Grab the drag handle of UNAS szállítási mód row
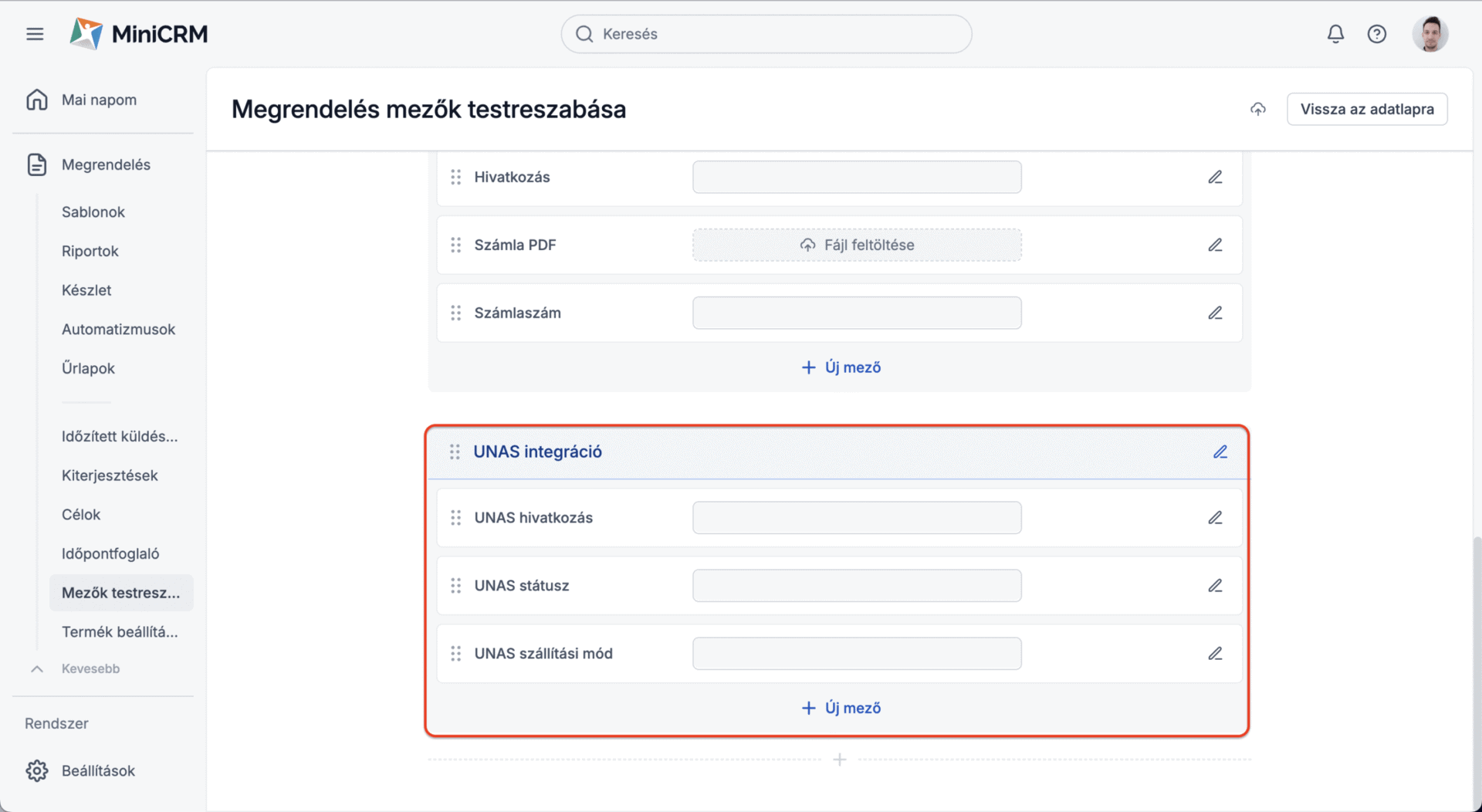 point(456,653)
